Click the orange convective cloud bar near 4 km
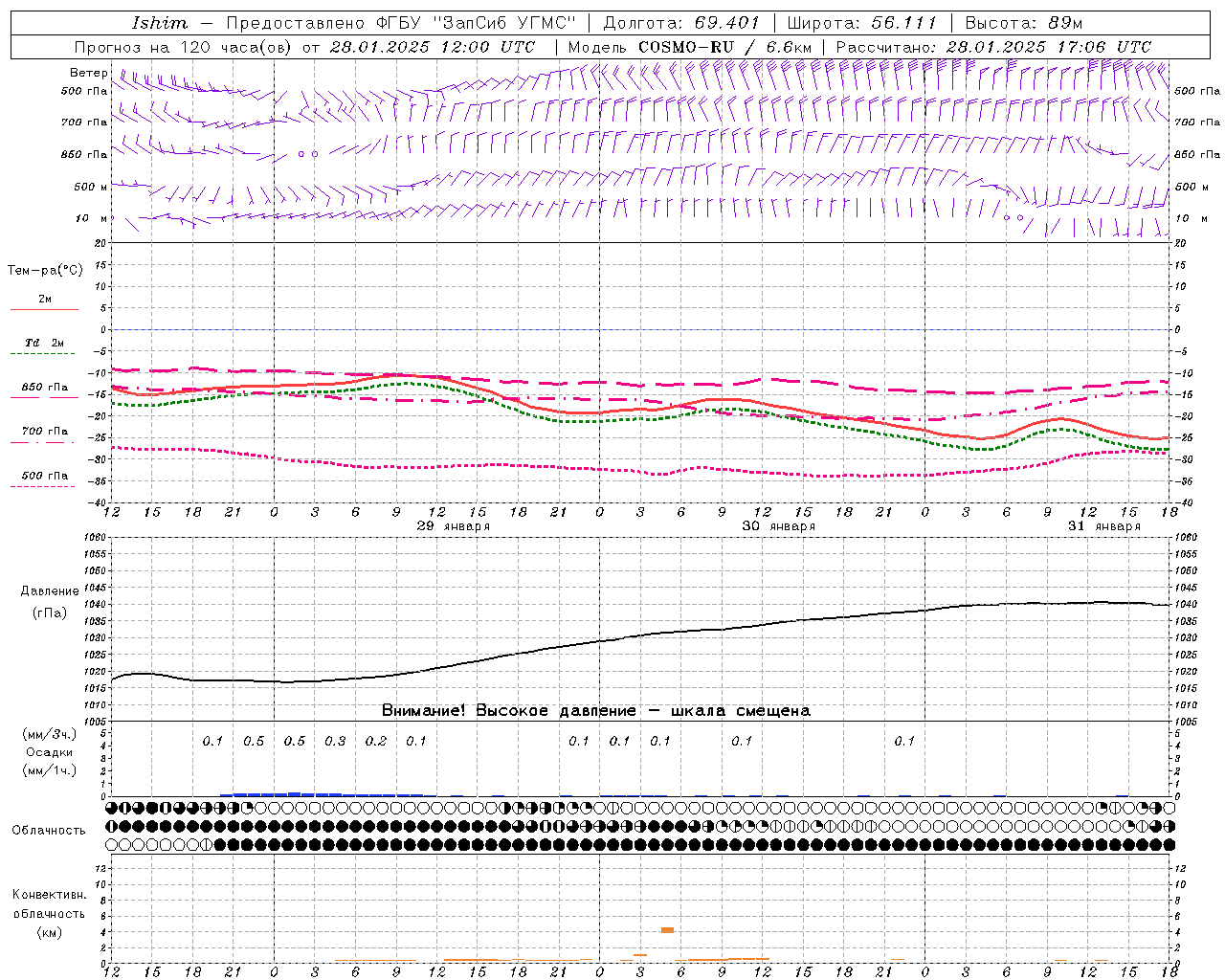 [x=668, y=930]
